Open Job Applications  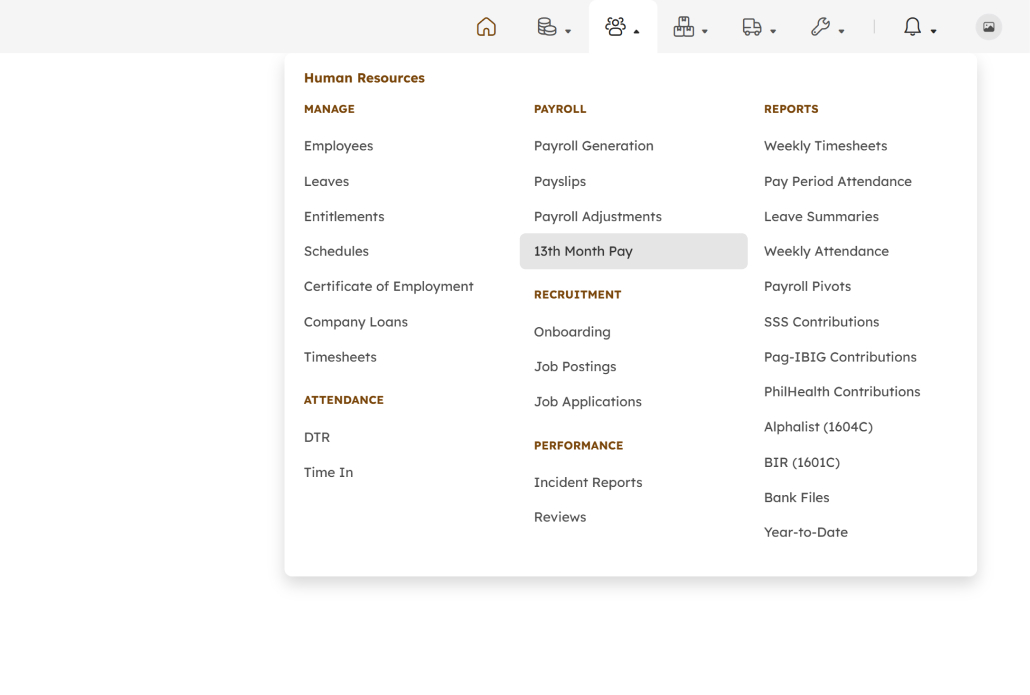tap(588, 401)
